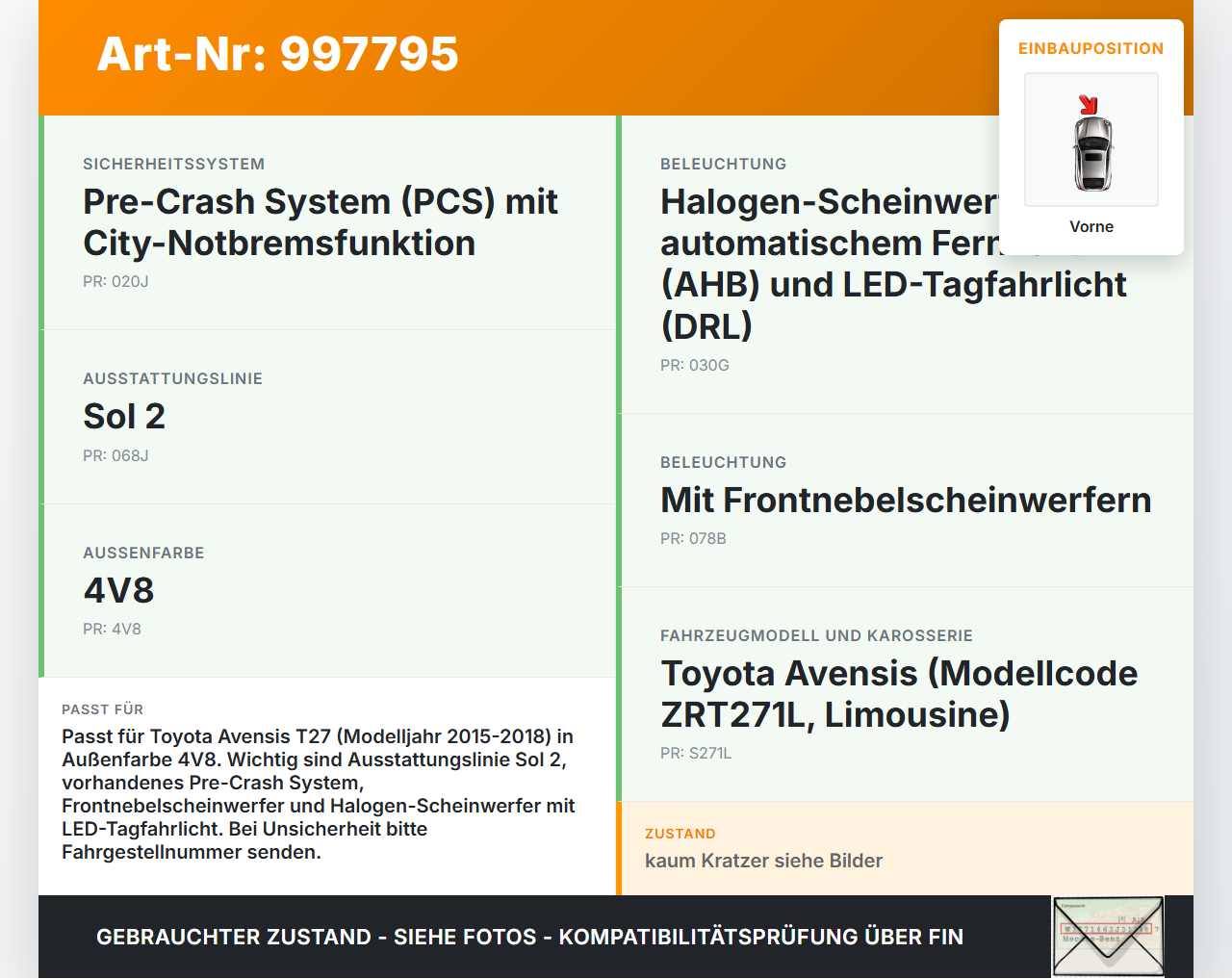Click the ZUSTAND label

pyautogui.click(x=680, y=834)
